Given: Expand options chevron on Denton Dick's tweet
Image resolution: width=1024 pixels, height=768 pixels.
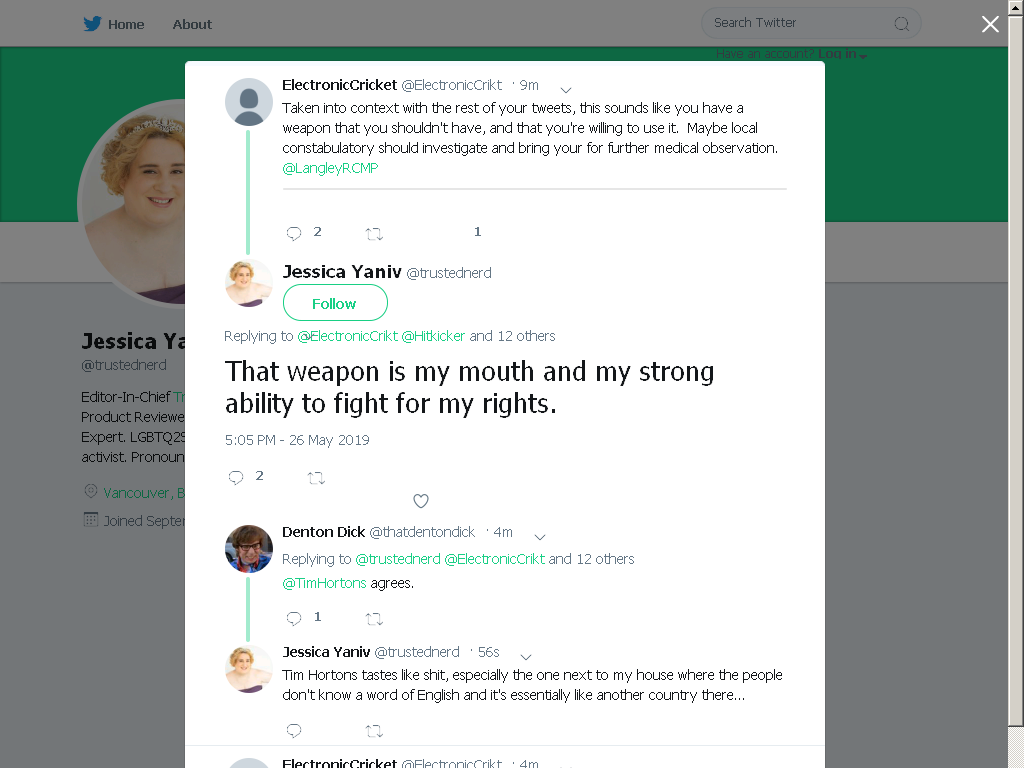Looking at the screenshot, I should (540, 537).
